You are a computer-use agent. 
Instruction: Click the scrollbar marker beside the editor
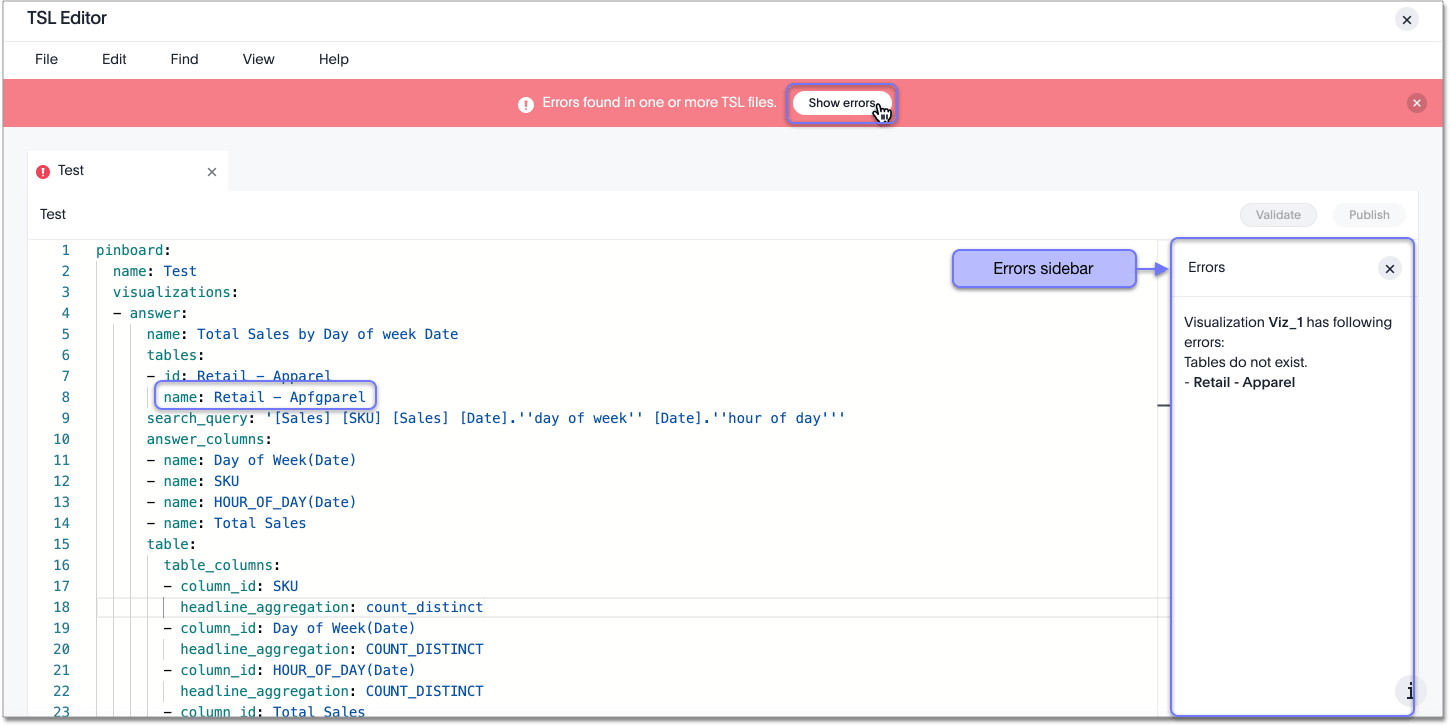tap(1163, 406)
